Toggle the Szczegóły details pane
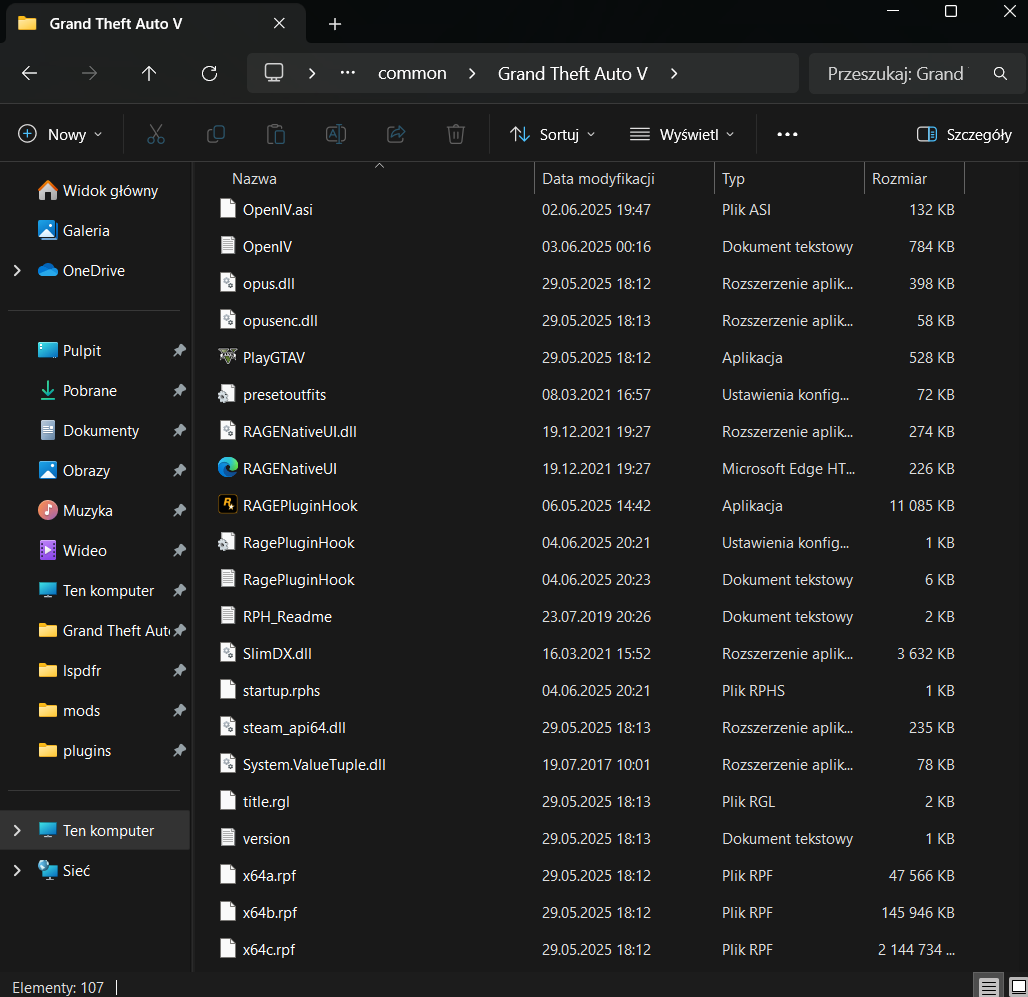Screen dimensions: 1028x997 [x=964, y=134]
